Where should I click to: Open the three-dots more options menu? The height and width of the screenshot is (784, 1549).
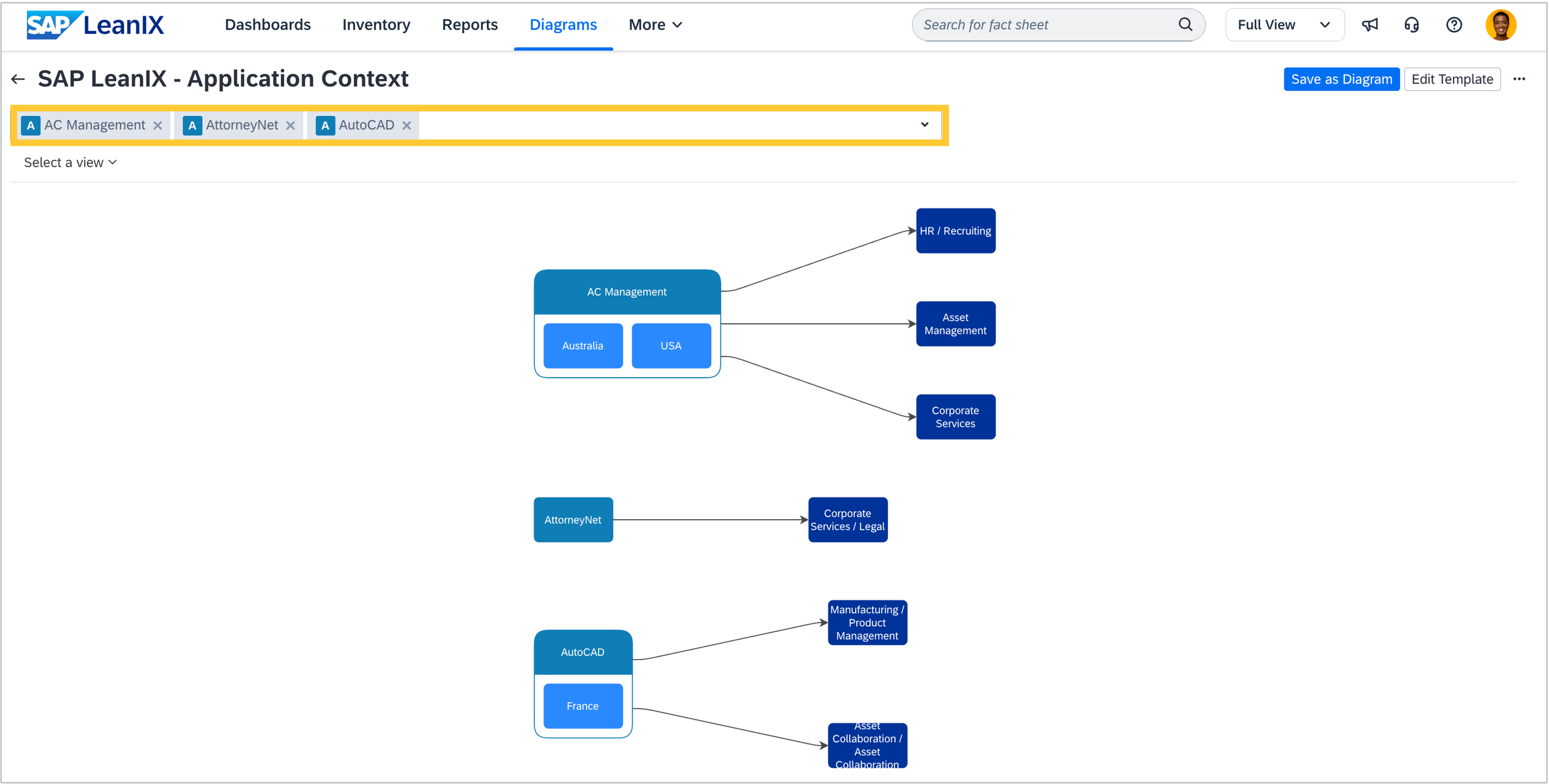(x=1519, y=79)
